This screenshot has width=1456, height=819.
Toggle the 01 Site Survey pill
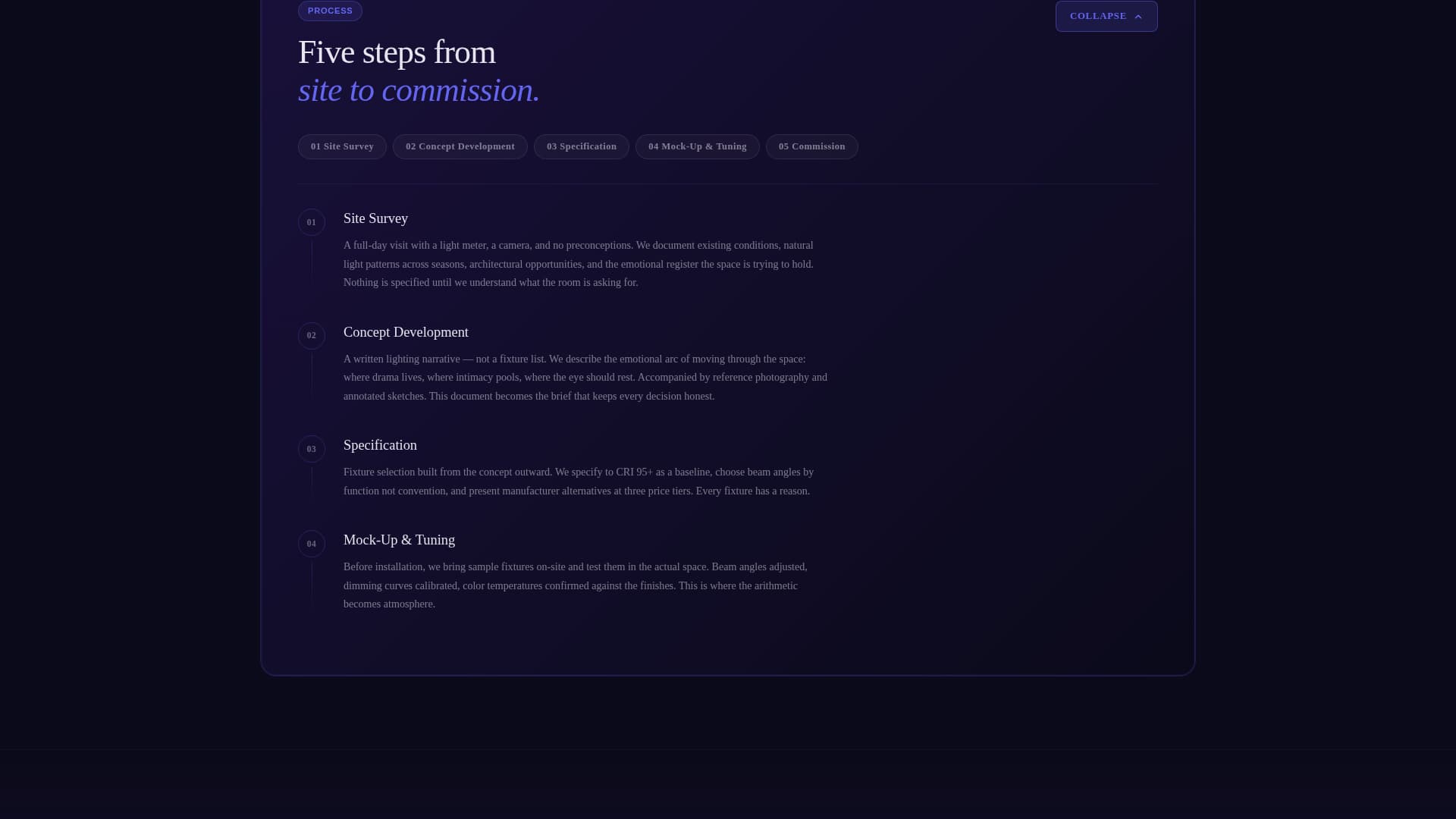click(342, 146)
